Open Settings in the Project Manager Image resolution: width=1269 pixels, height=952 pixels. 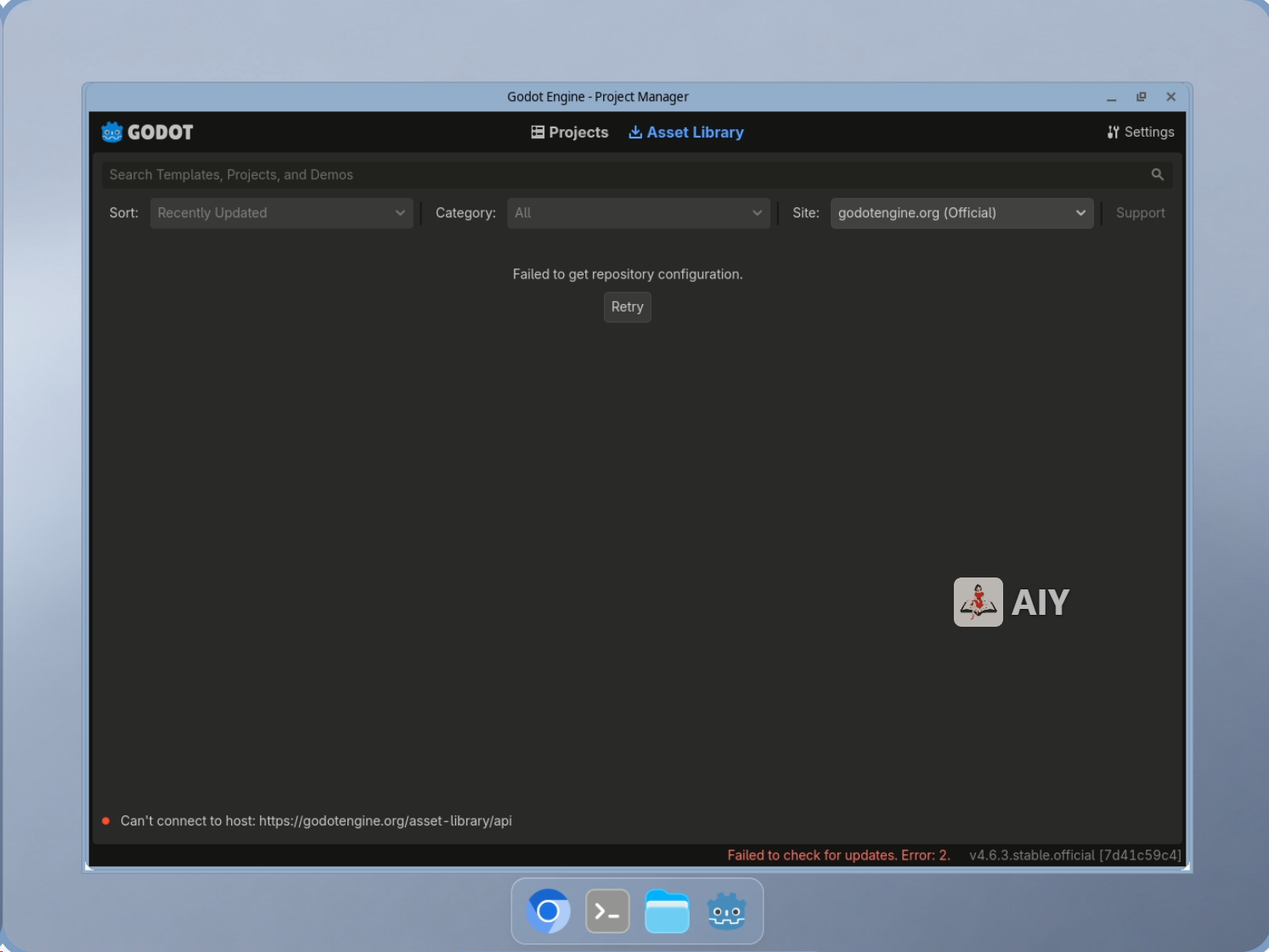coord(1140,132)
